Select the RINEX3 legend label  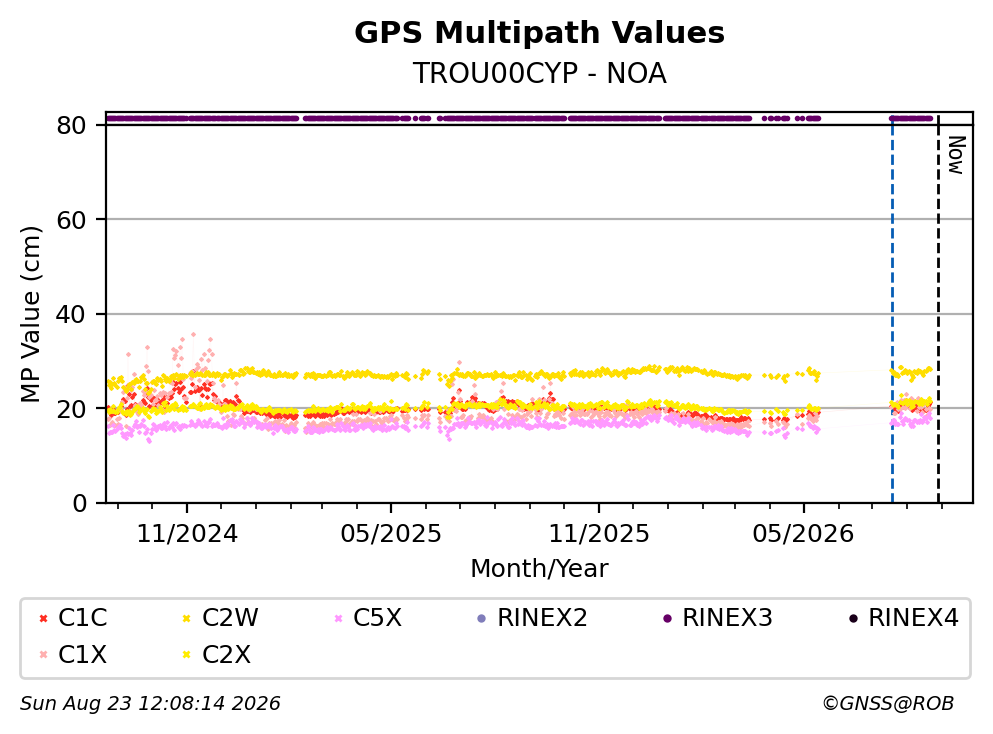[x=727, y=617]
